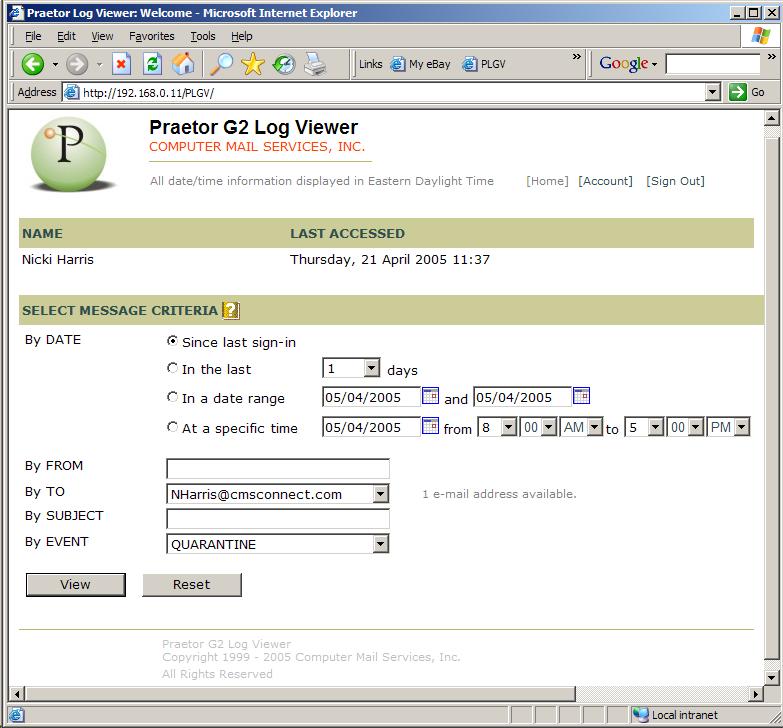
Task: Open the By TO email dropdown
Action: pos(381,494)
